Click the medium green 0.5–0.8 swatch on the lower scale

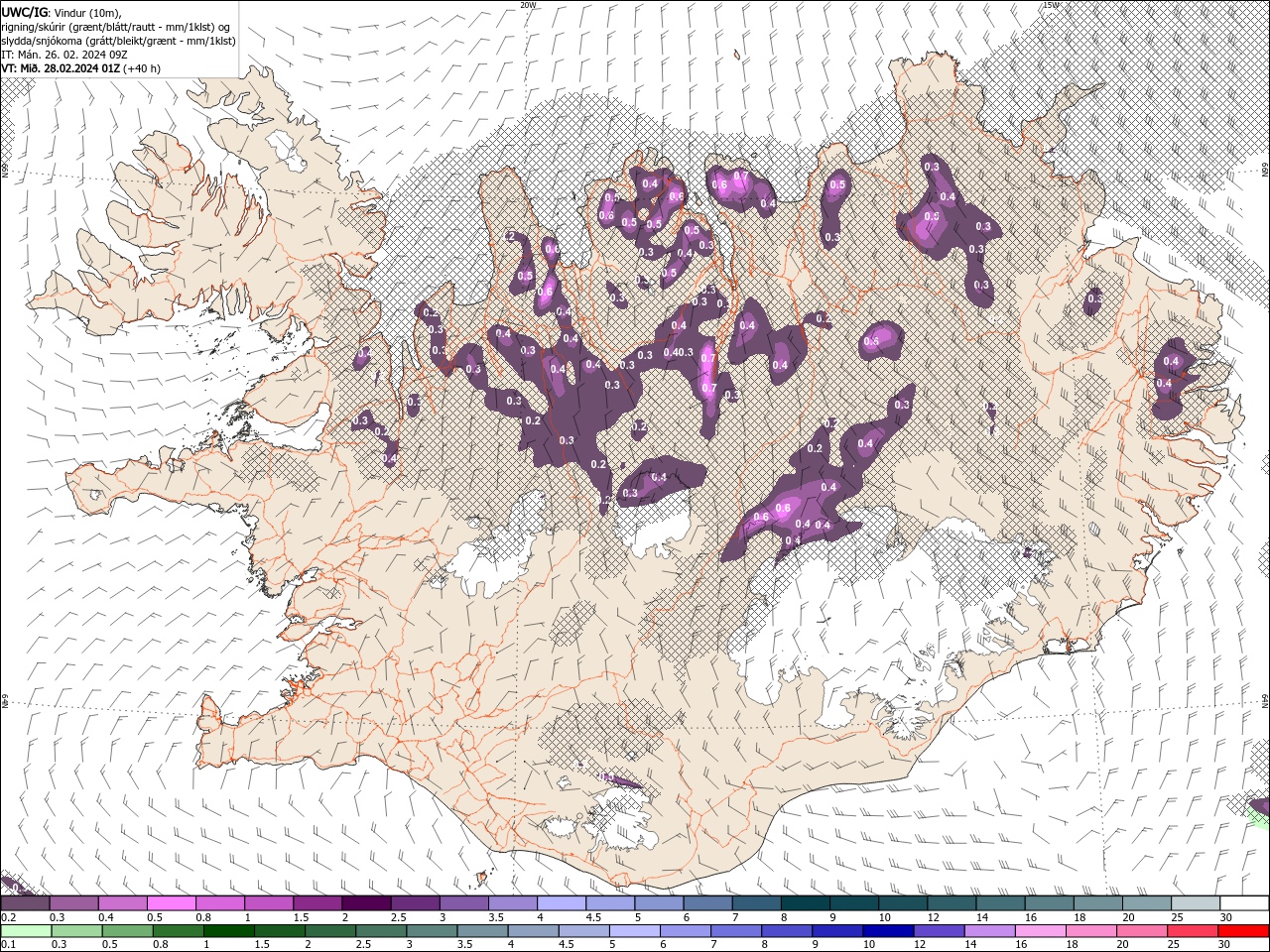129,931
